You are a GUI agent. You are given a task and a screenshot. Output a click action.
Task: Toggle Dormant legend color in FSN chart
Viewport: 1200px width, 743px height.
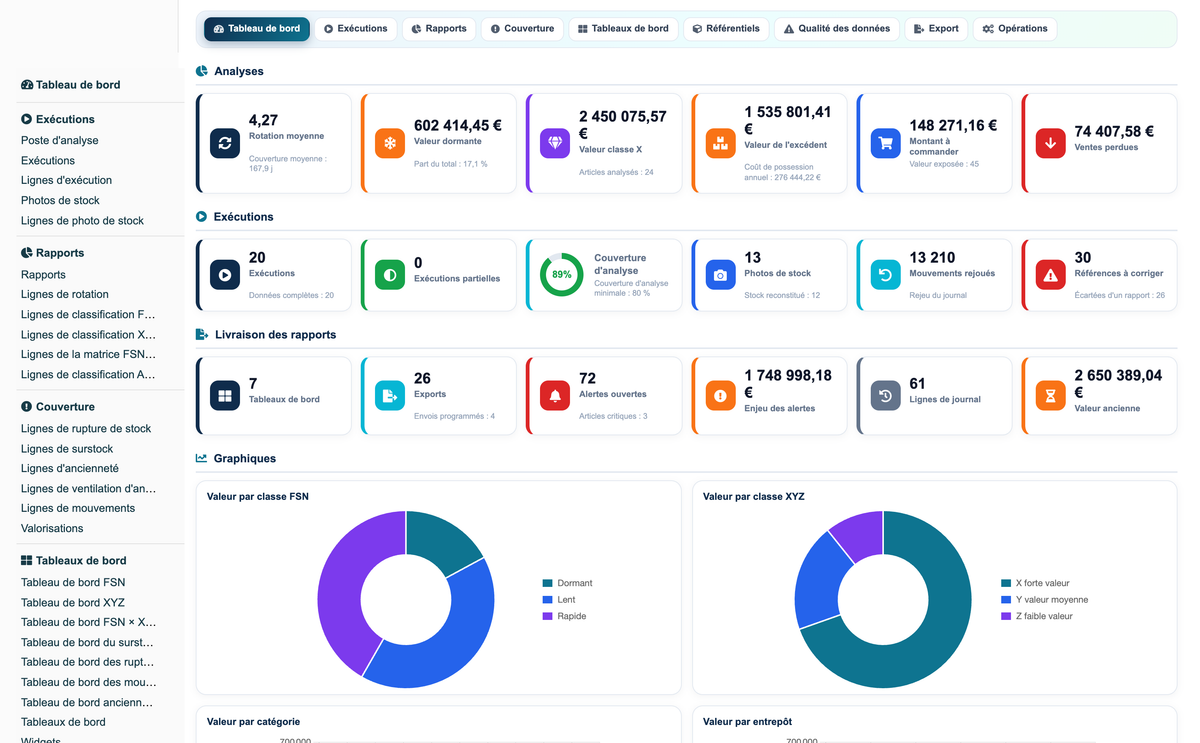[x=547, y=583]
